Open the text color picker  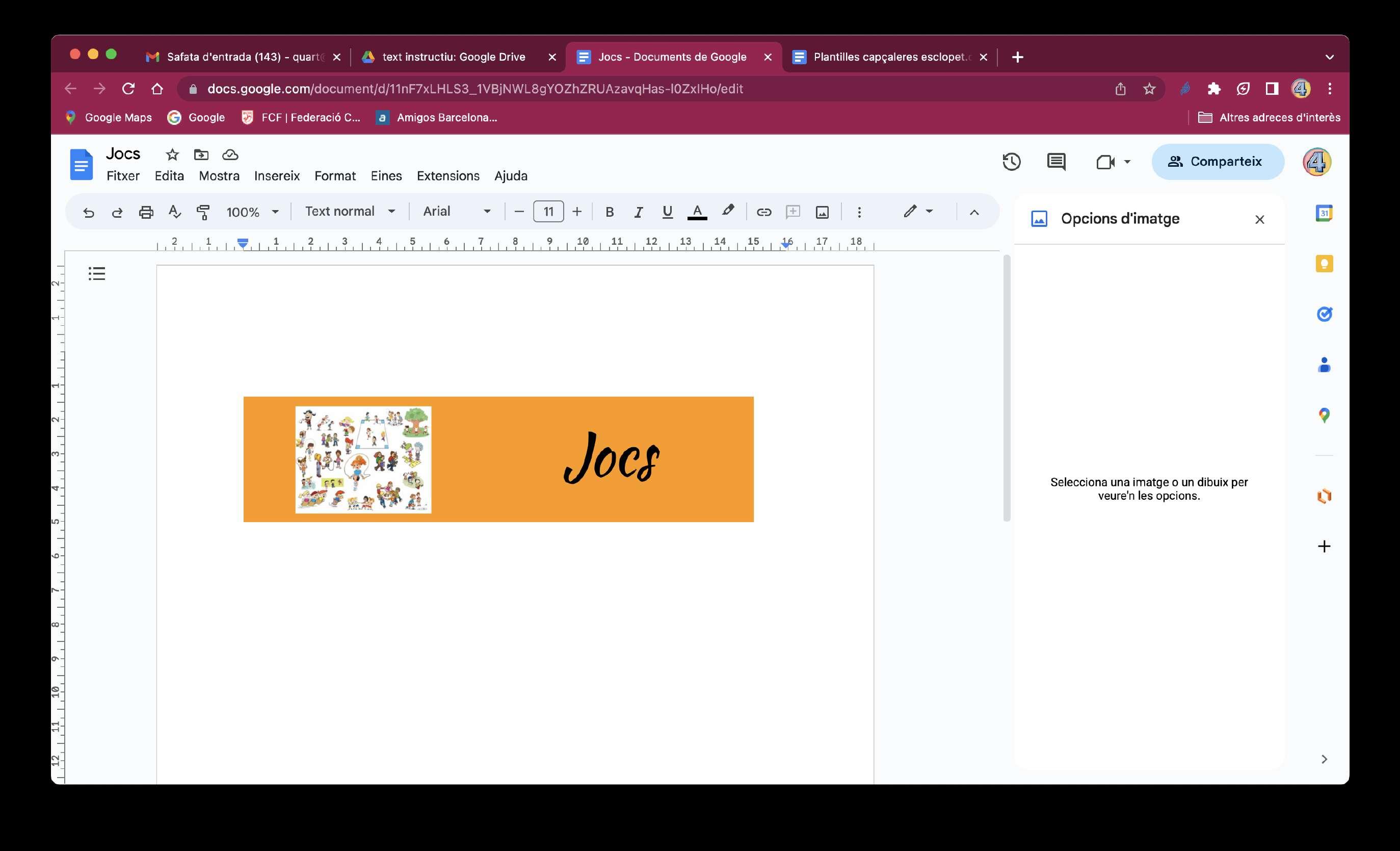(x=697, y=212)
